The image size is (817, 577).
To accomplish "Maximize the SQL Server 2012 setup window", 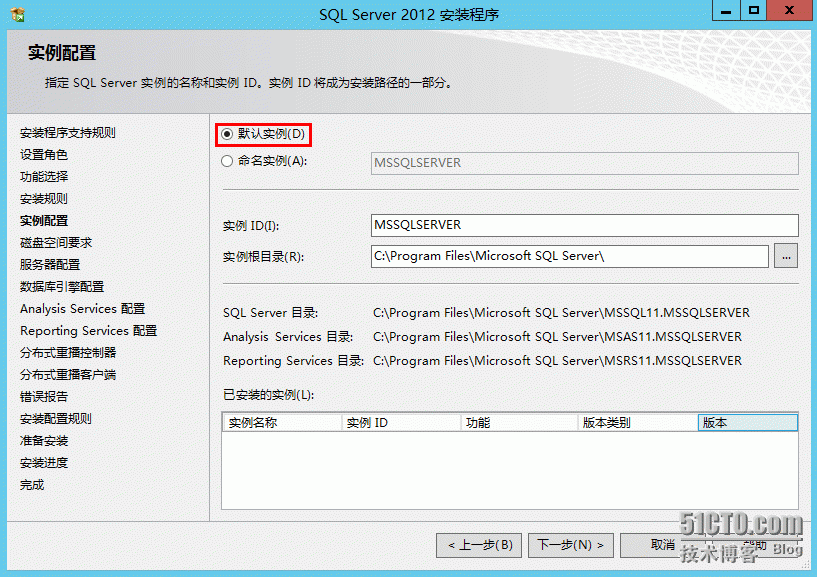I will pyautogui.click(x=753, y=10).
